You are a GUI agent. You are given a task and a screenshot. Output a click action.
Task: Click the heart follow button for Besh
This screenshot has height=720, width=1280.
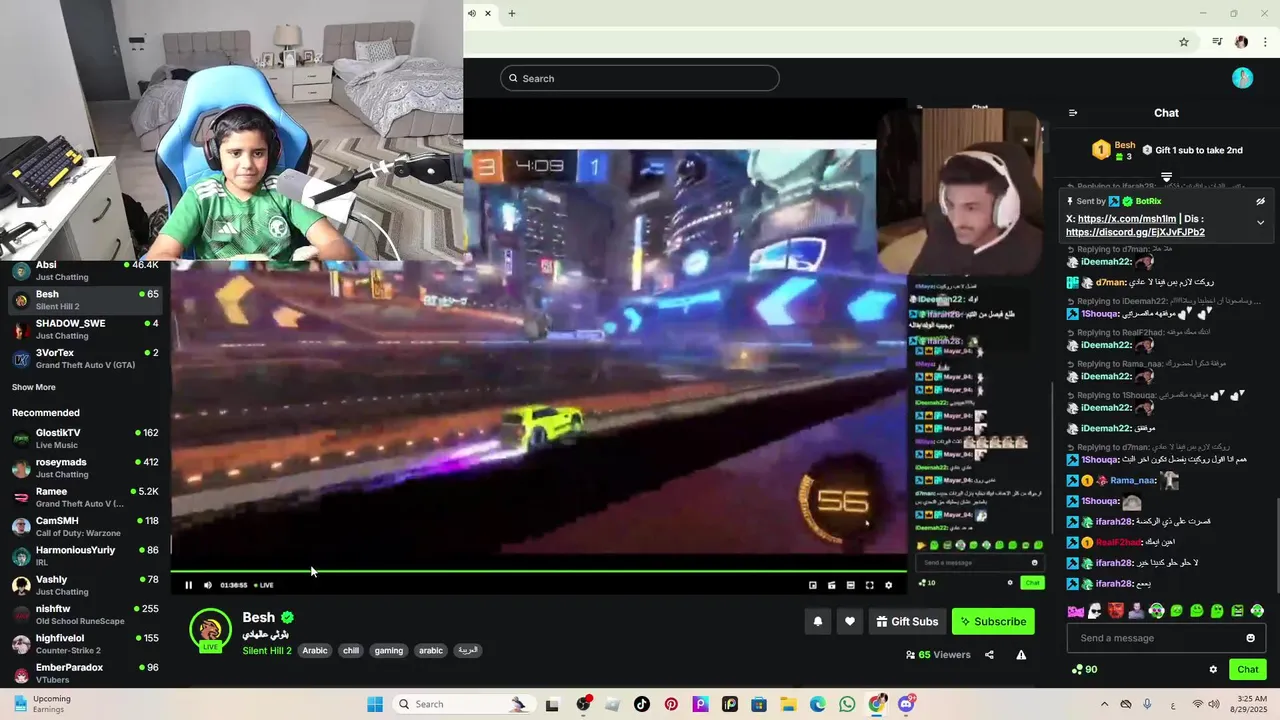849,621
